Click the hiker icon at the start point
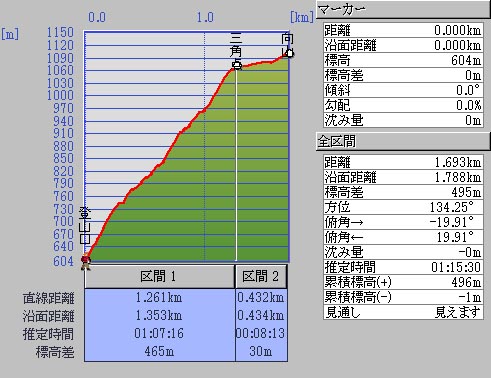Viewport: 491px width, 378px height. [x=86, y=262]
